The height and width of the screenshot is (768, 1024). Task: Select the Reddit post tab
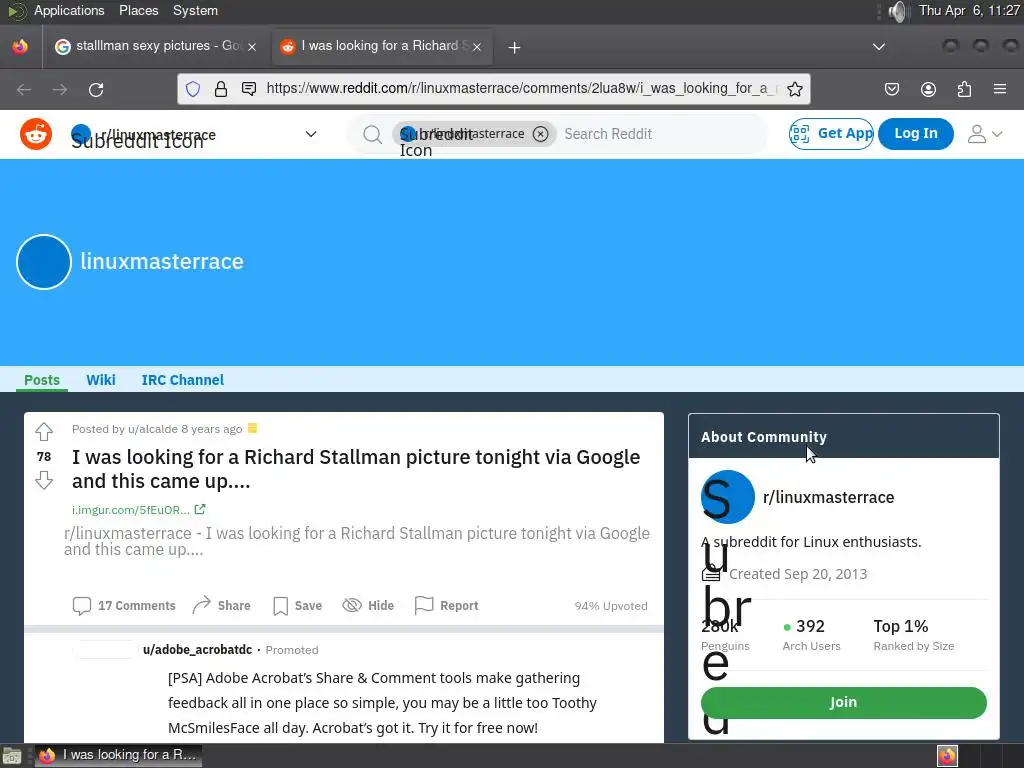coord(382,46)
